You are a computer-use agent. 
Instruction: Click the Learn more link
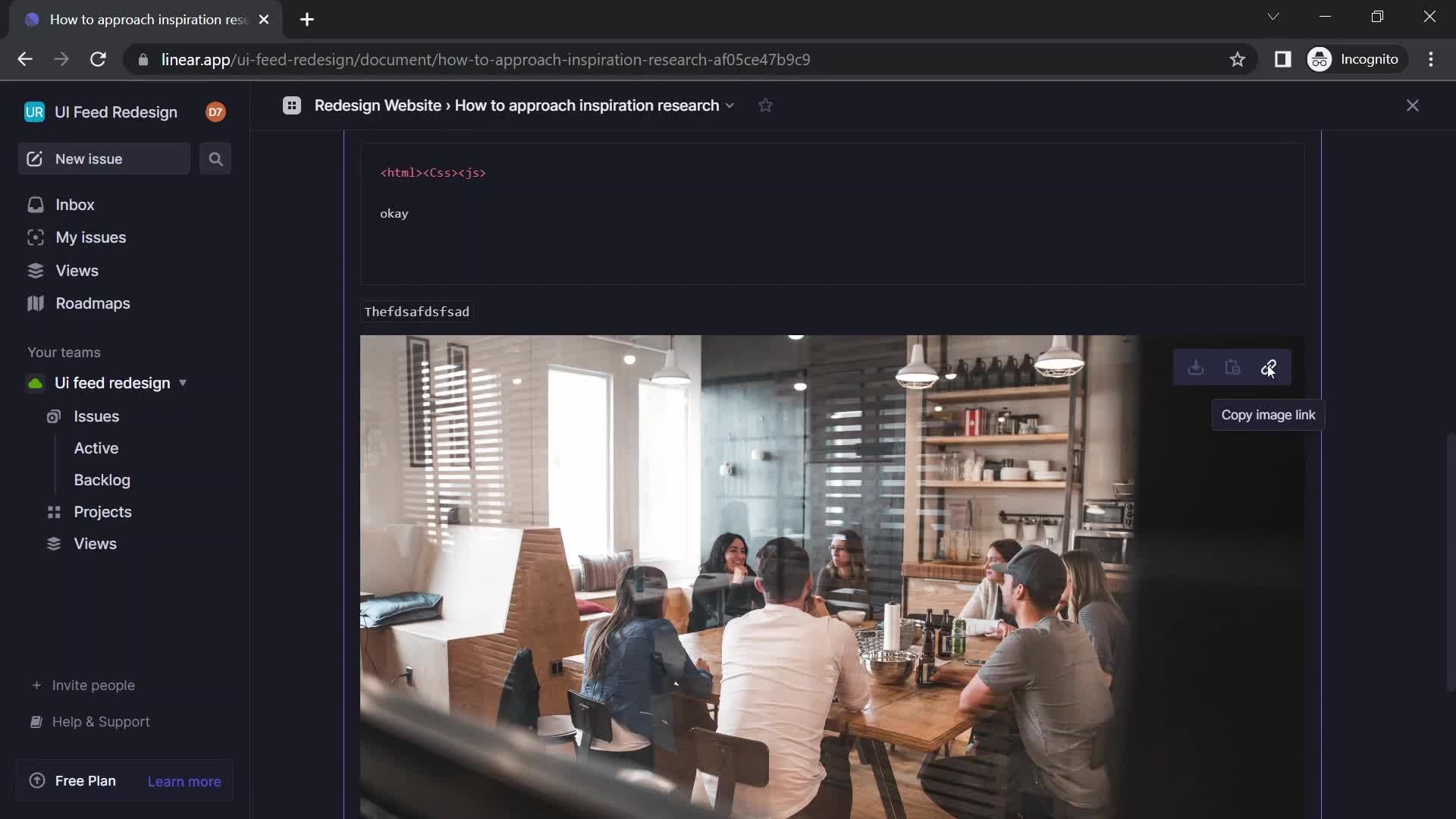pyautogui.click(x=184, y=780)
